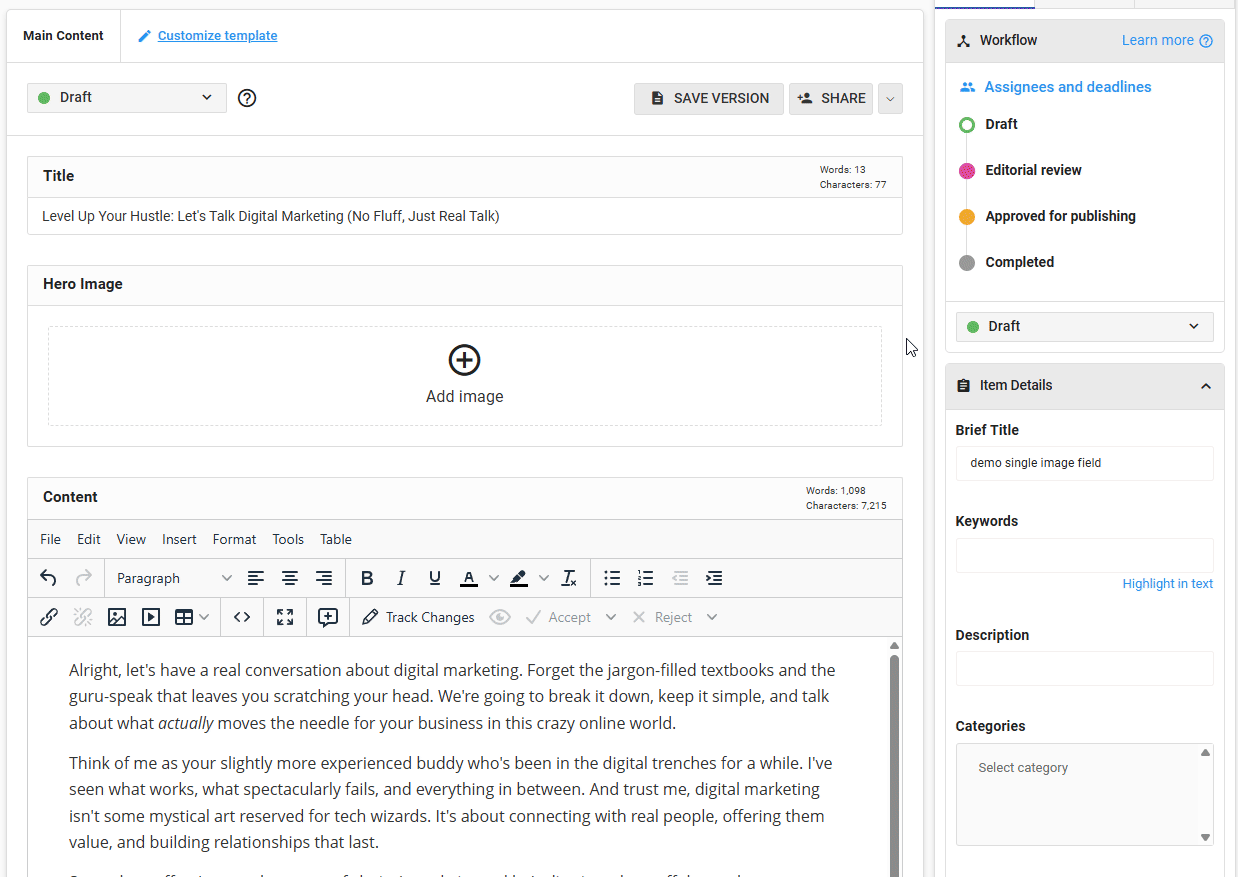Image resolution: width=1238 pixels, height=877 pixels.
Task: Expand the Reject dropdown arrow
Action: pos(712,617)
